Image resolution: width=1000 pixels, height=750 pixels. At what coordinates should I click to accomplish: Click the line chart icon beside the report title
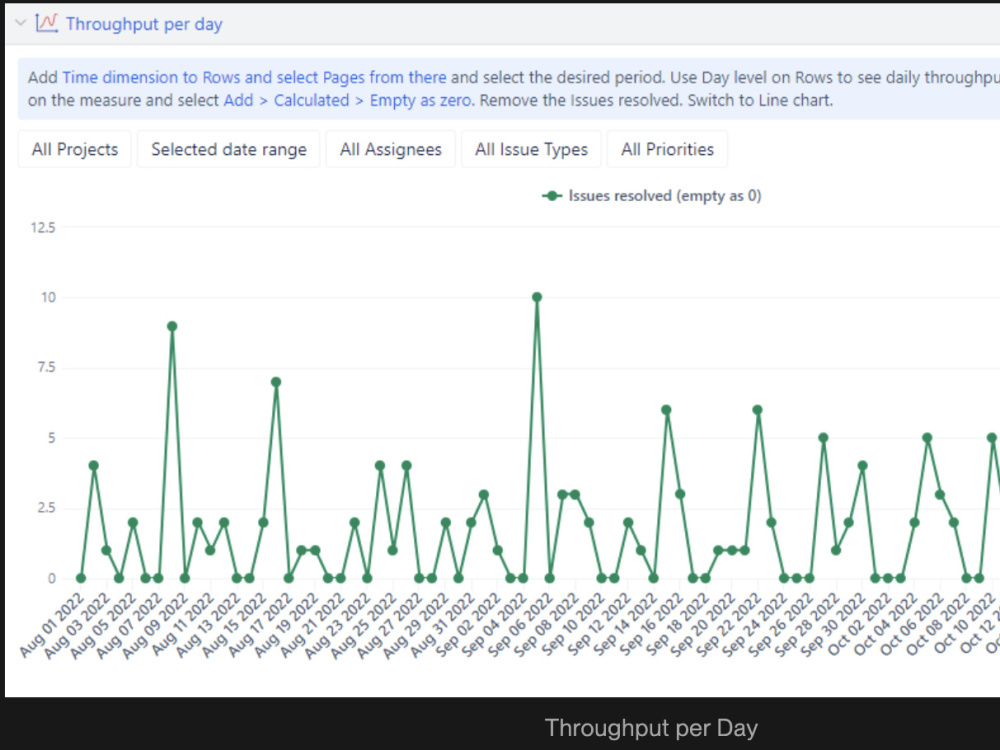[x=47, y=24]
